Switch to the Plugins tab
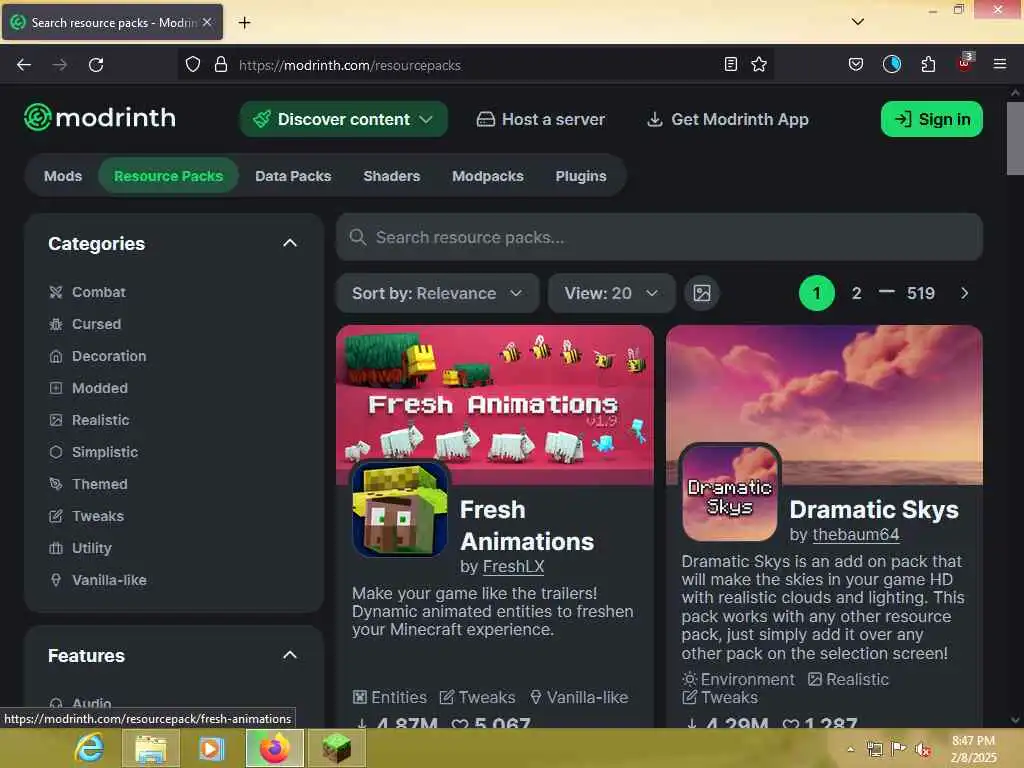The width and height of the screenshot is (1024, 768). 581,176
